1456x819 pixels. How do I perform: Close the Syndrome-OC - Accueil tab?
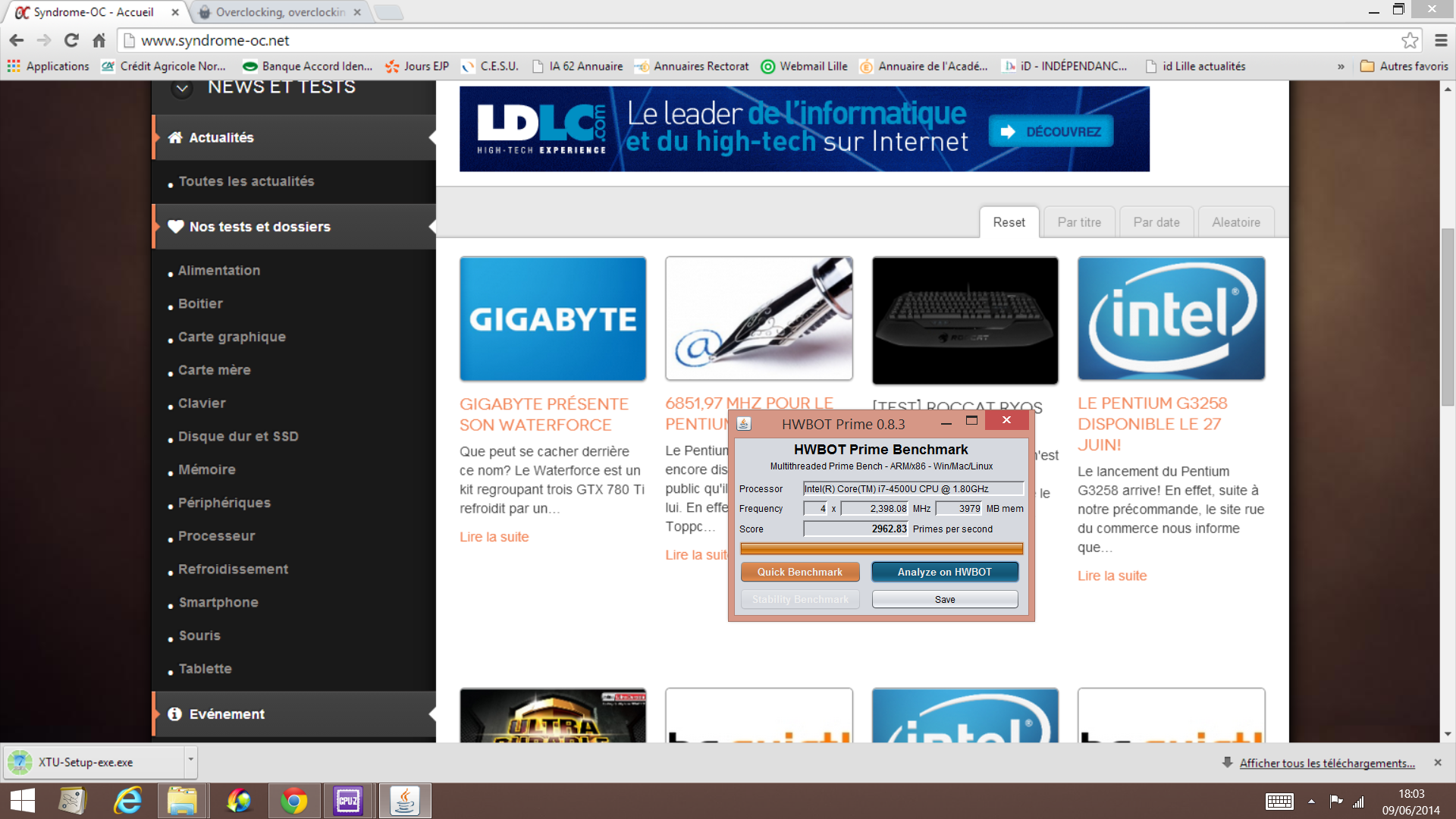point(175,12)
